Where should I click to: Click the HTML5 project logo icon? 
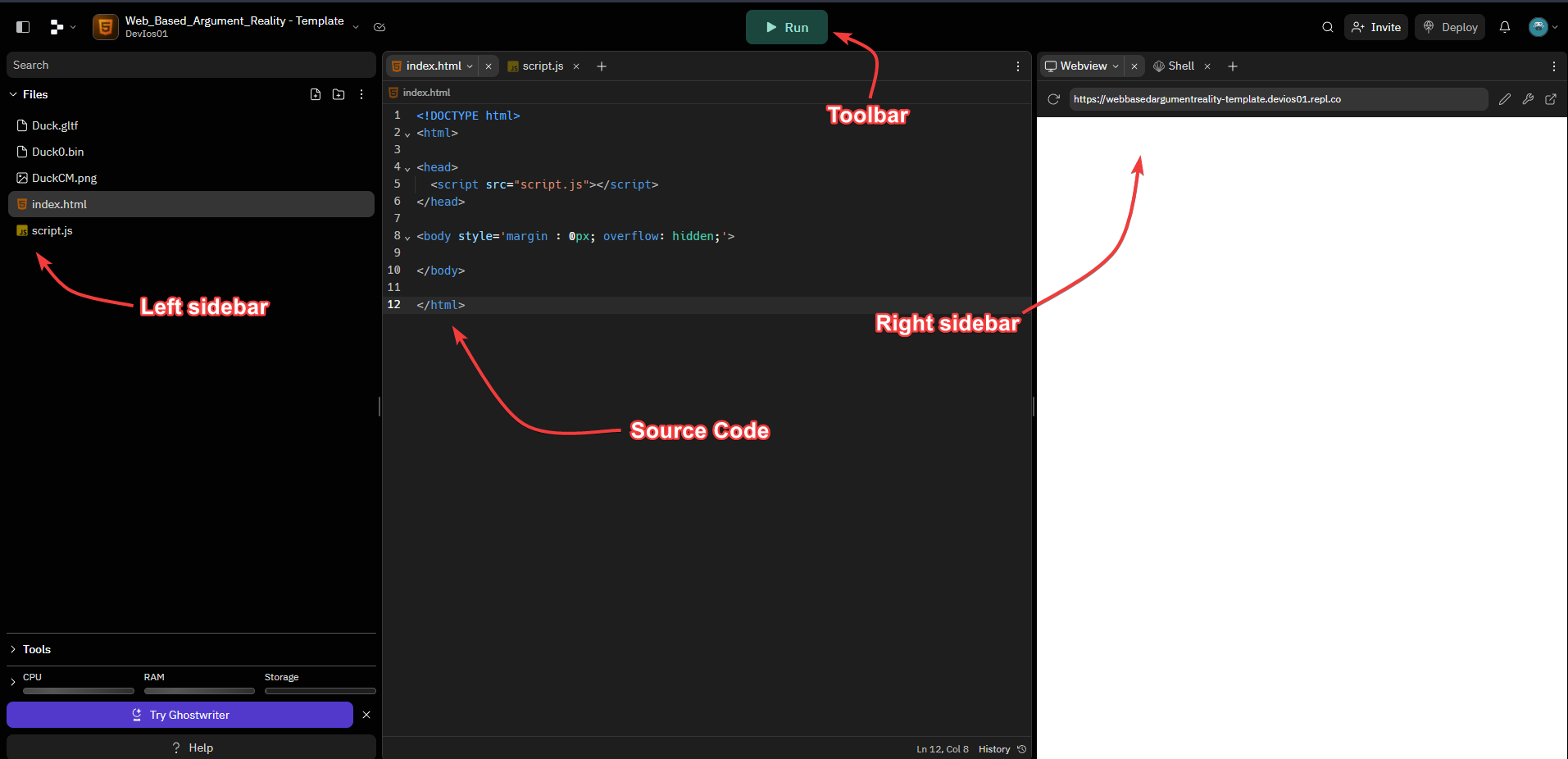[x=106, y=27]
